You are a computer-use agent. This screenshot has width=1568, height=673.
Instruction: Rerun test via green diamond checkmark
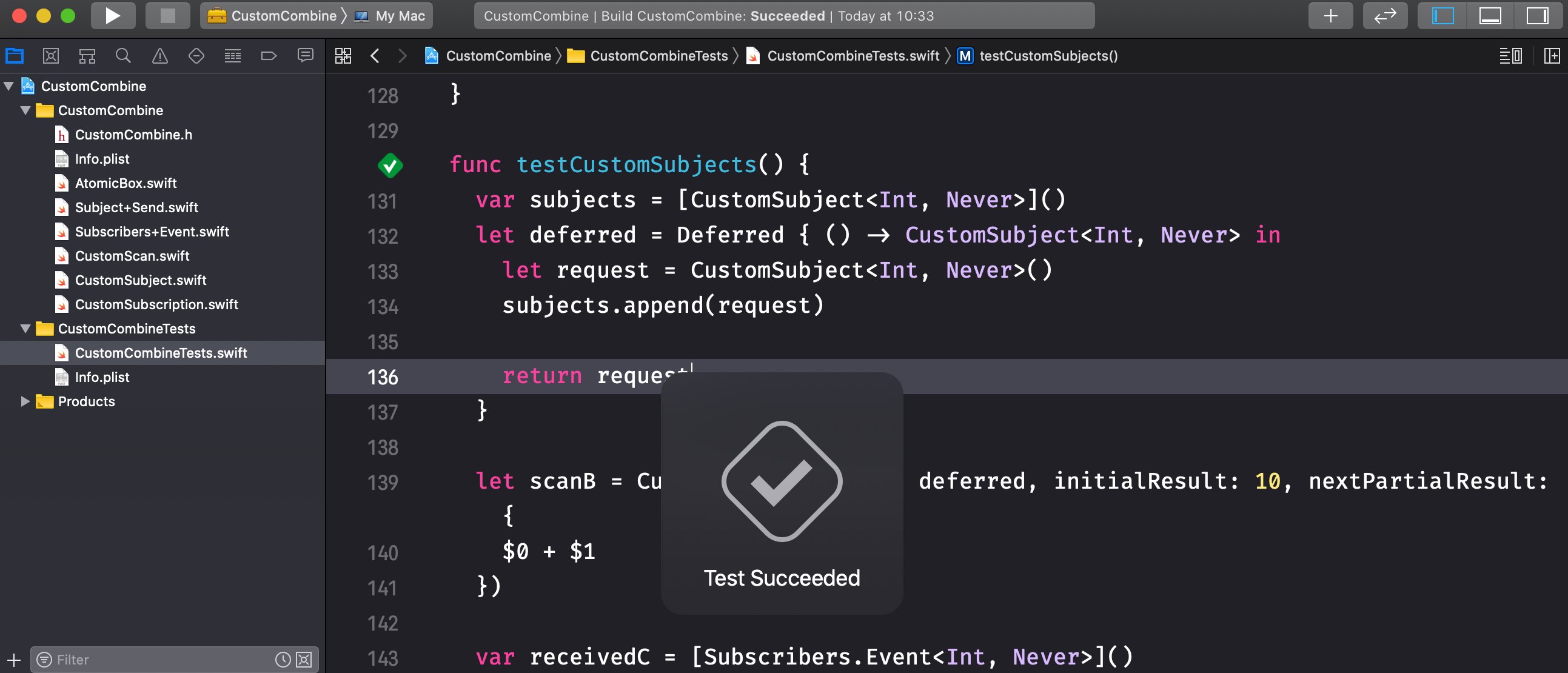click(390, 166)
